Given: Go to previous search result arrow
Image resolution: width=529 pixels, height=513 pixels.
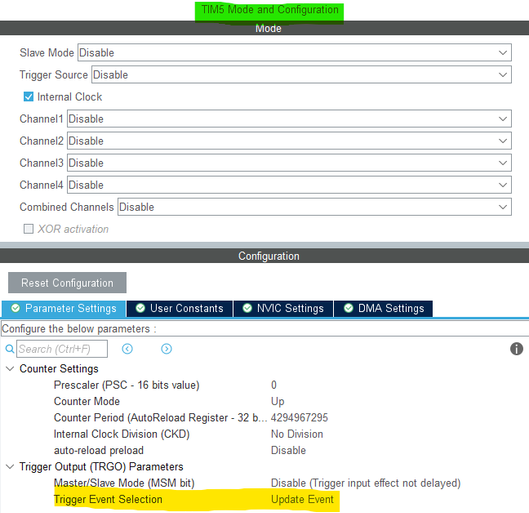Looking at the screenshot, I should pos(127,349).
